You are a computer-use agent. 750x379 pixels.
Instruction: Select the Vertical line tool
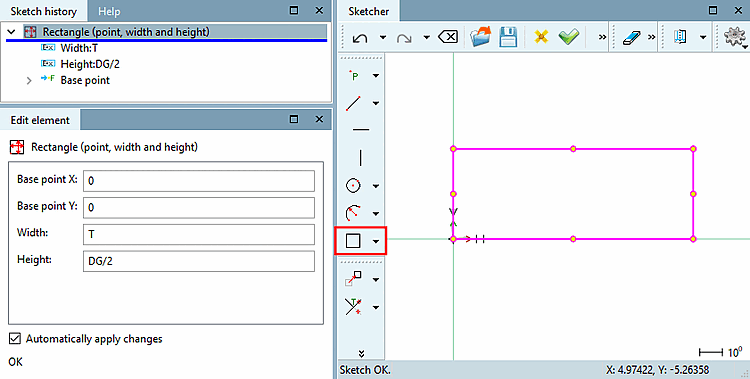(361, 157)
